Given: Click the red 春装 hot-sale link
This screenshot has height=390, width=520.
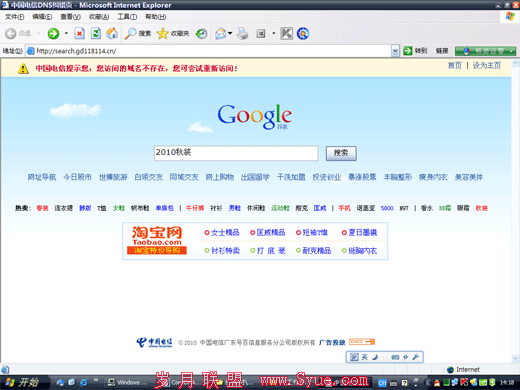Looking at the screenshot, I should [42, 208].
